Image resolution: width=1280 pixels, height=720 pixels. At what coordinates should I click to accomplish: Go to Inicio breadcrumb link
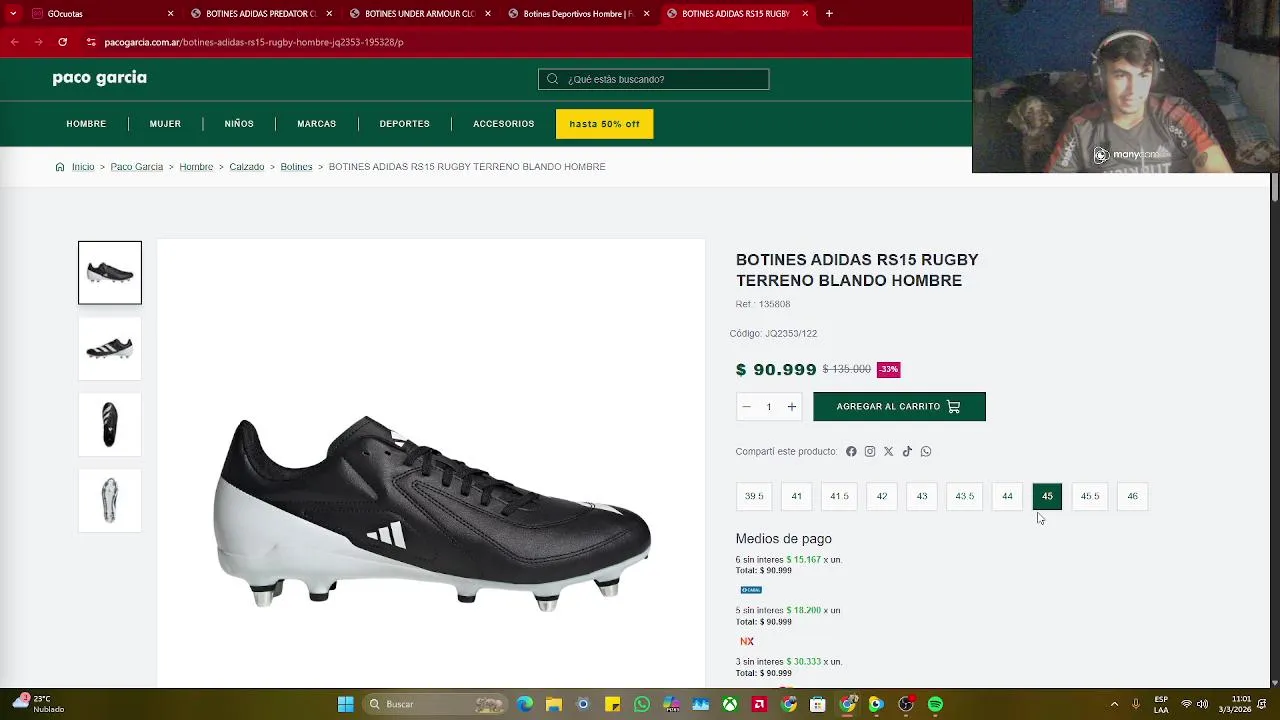click(83, 167)
